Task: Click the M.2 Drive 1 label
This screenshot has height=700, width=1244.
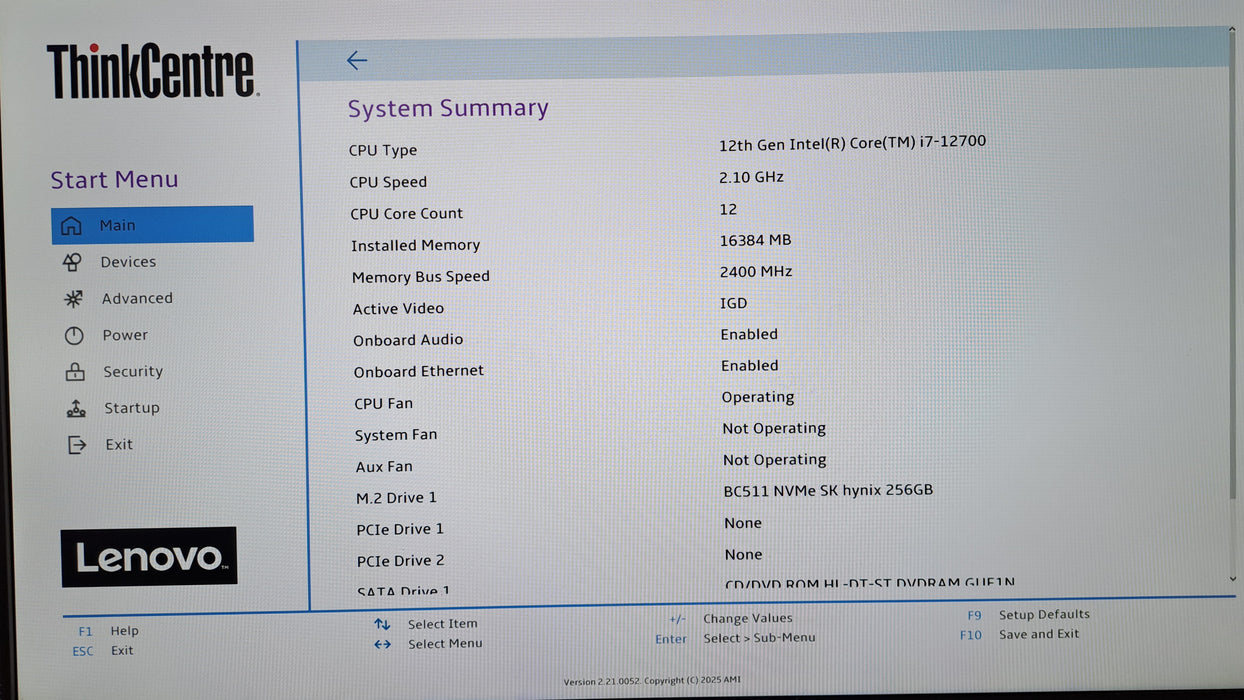Action: point(396,498)
